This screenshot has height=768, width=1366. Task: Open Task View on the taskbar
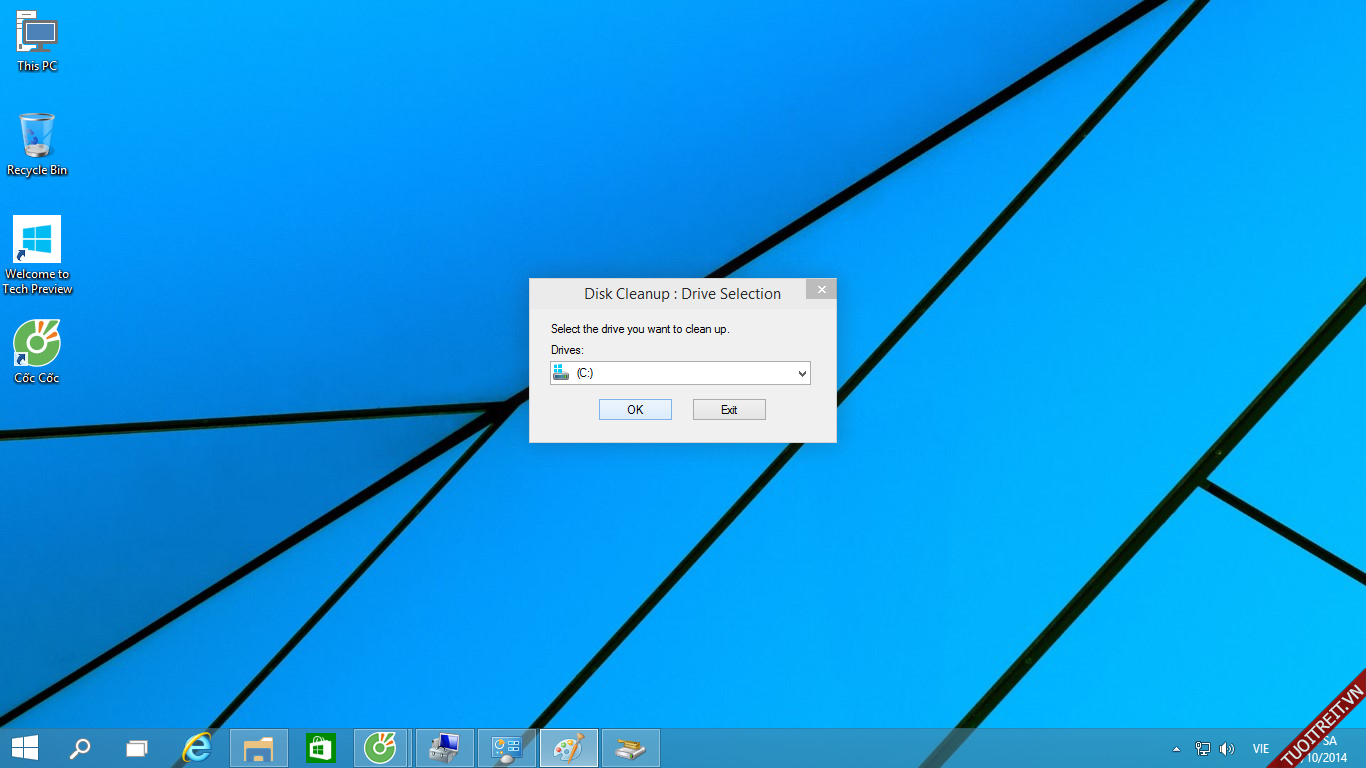[137, 748]
